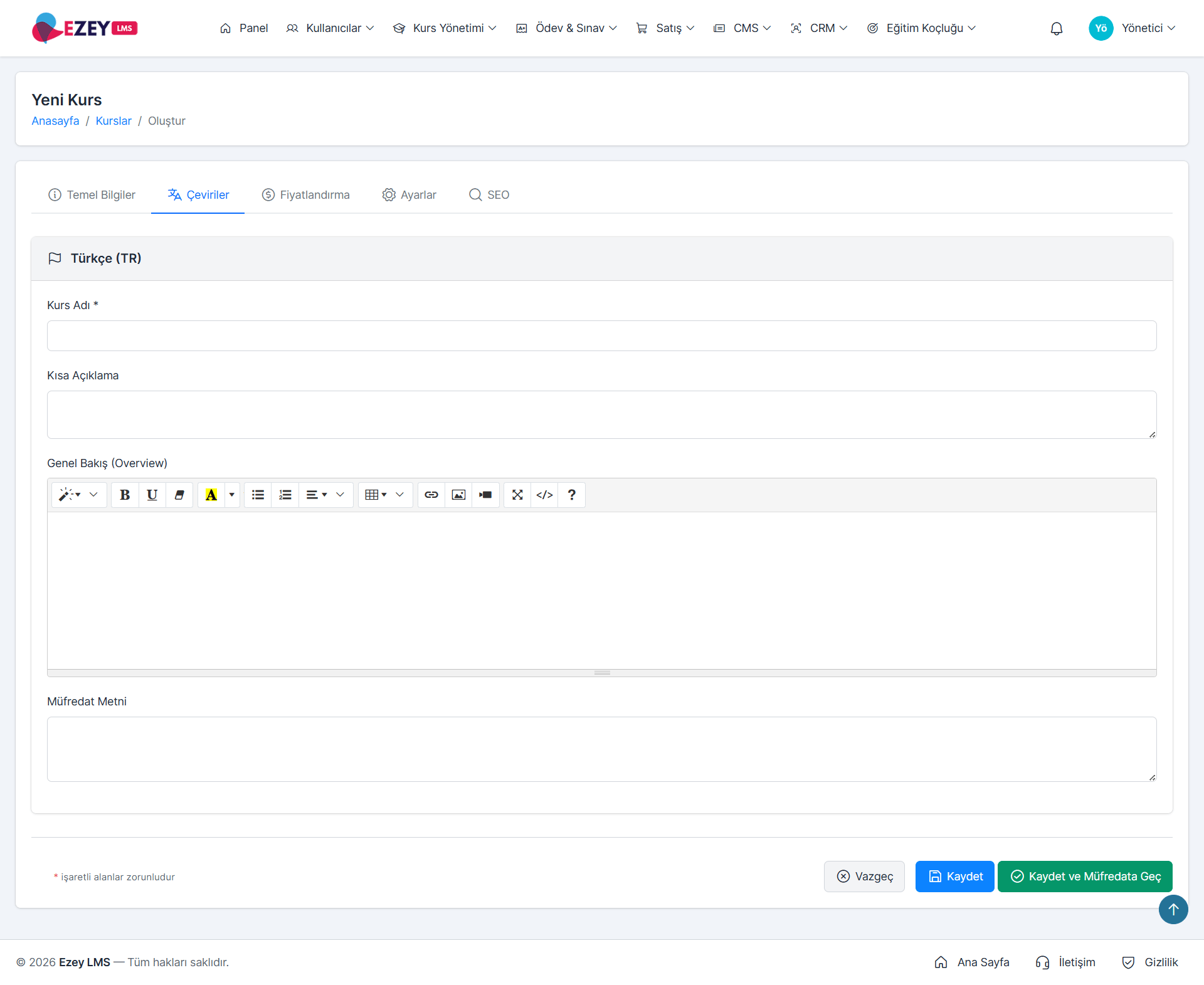The height and width of the screenshot is (985, 1204).
Task: Click inside the Genel Bakış editor area
Action: coord(602,591)
